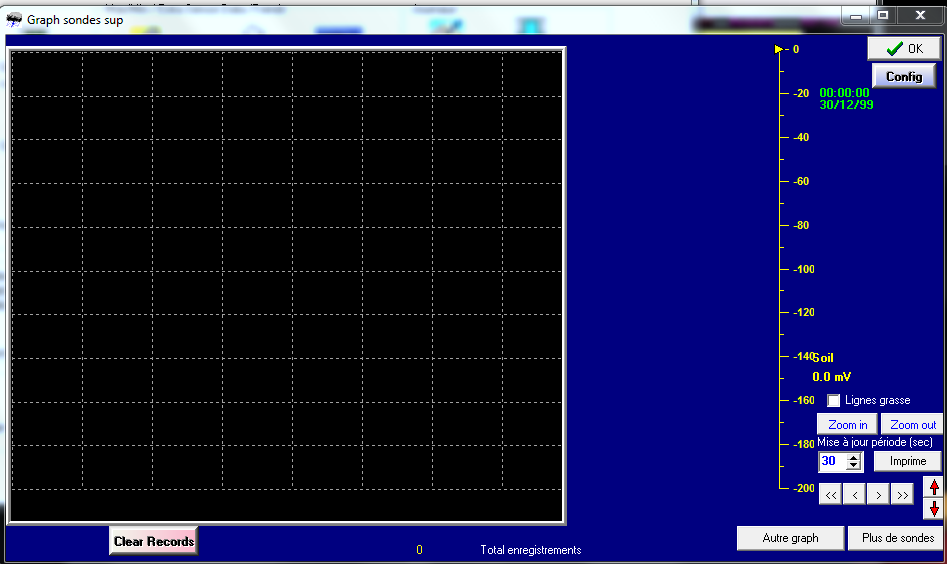947x564 pixels.
Task: Open Autre graph window
Action: pos(790,538)
